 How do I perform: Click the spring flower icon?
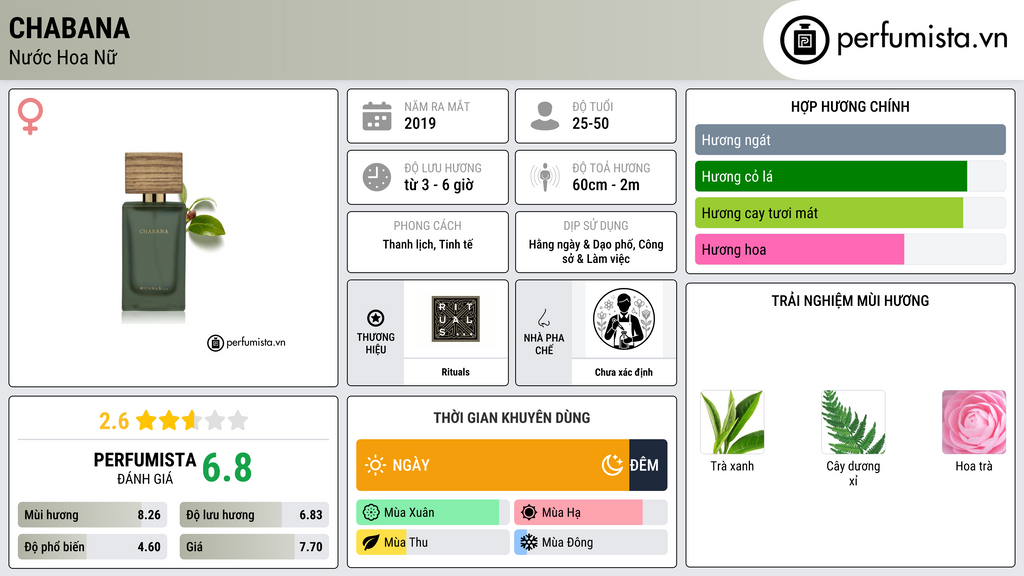(371, 513)
